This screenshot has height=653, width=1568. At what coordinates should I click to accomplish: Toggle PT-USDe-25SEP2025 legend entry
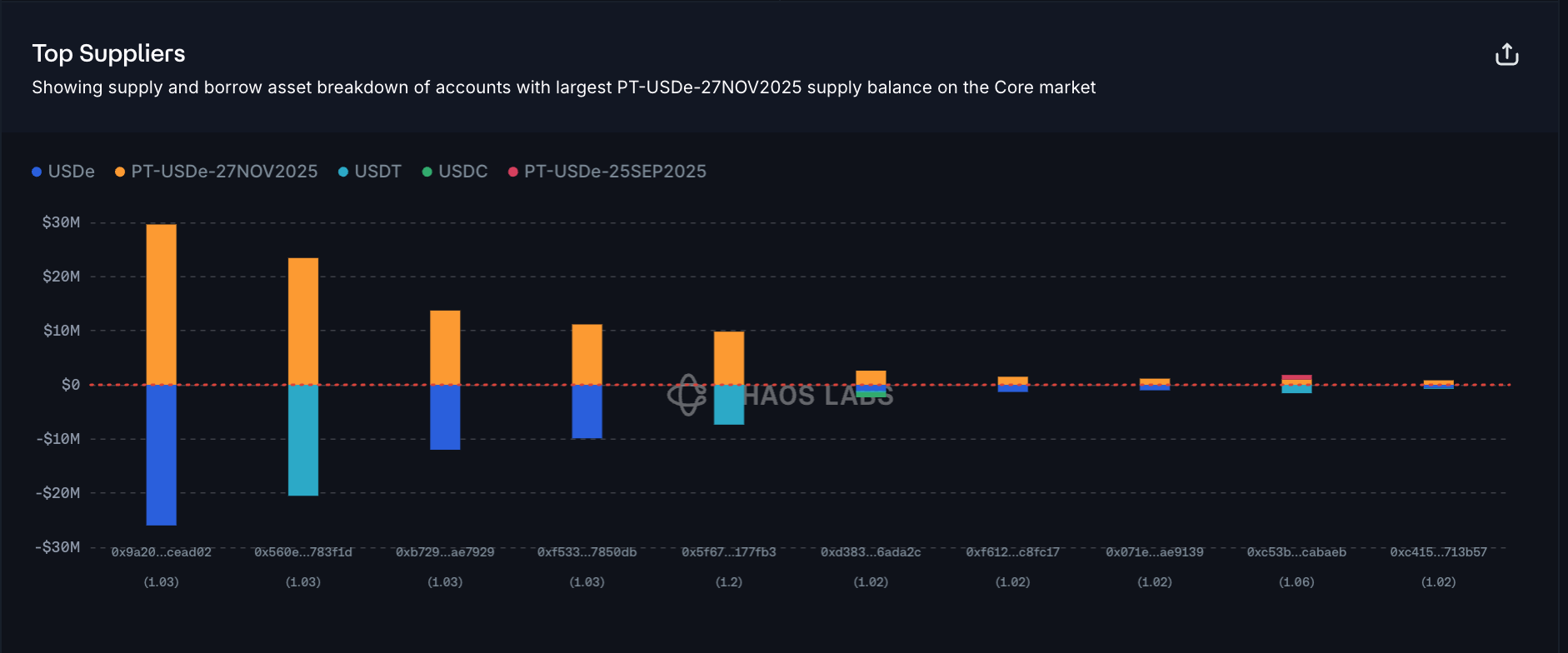615,172
